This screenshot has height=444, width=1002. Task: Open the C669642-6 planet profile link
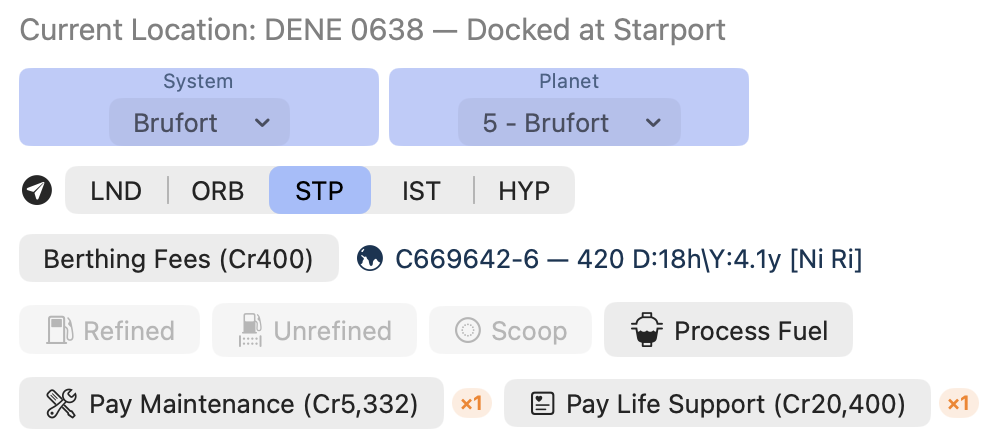[x=629, y=259]
